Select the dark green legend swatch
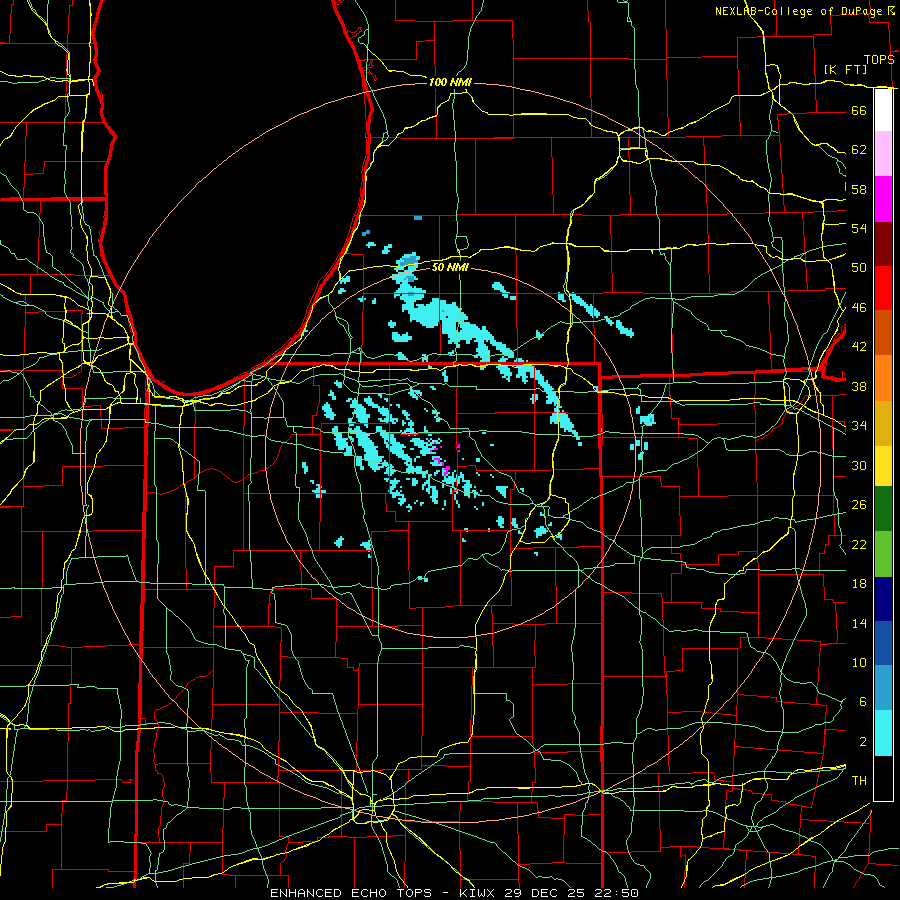Screen dimensions: 900x900 point(883,509)
